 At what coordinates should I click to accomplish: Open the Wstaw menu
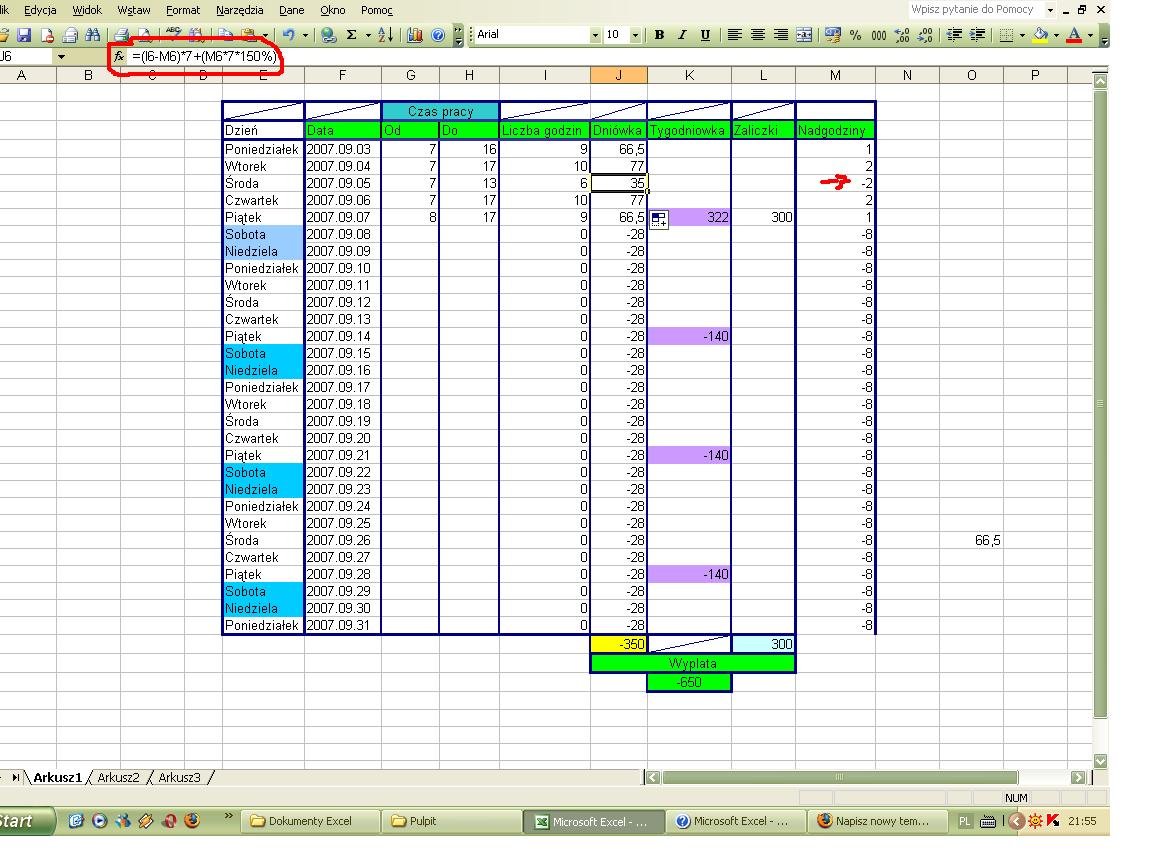pos(134,10)
